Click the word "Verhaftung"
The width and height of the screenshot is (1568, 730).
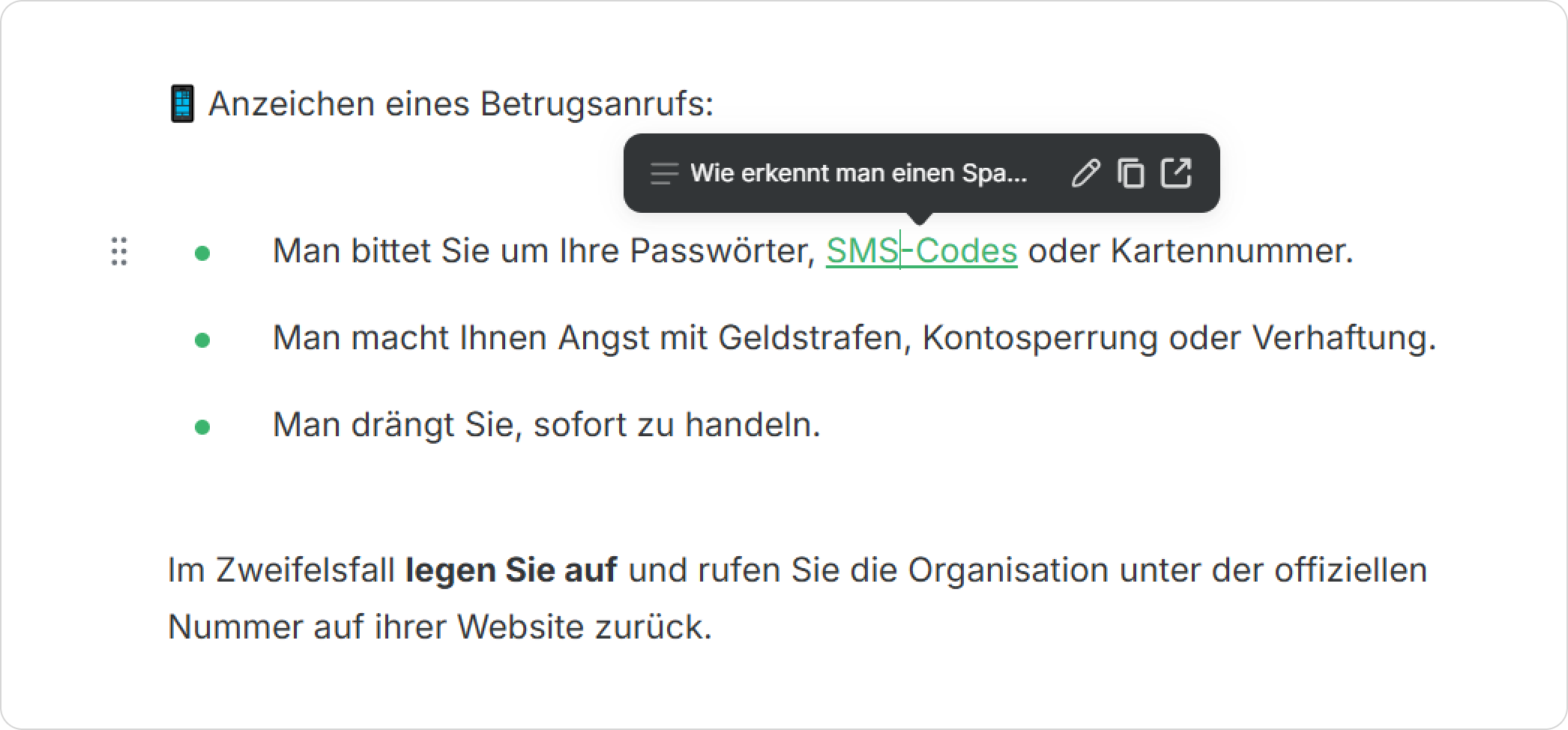coord(1343,338)
